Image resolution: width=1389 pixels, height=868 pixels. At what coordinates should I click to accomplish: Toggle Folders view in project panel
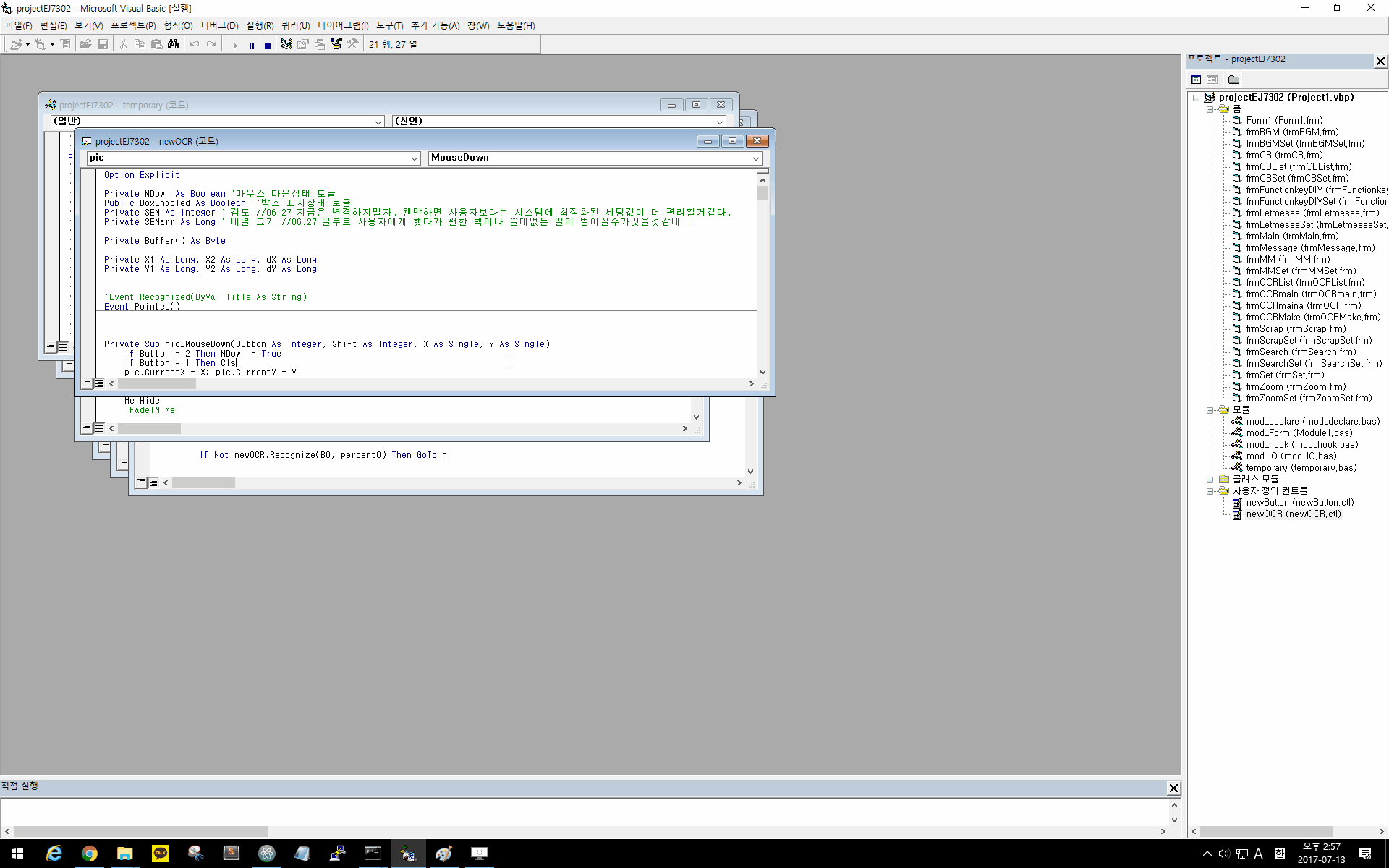click(x=1234, y=80)
